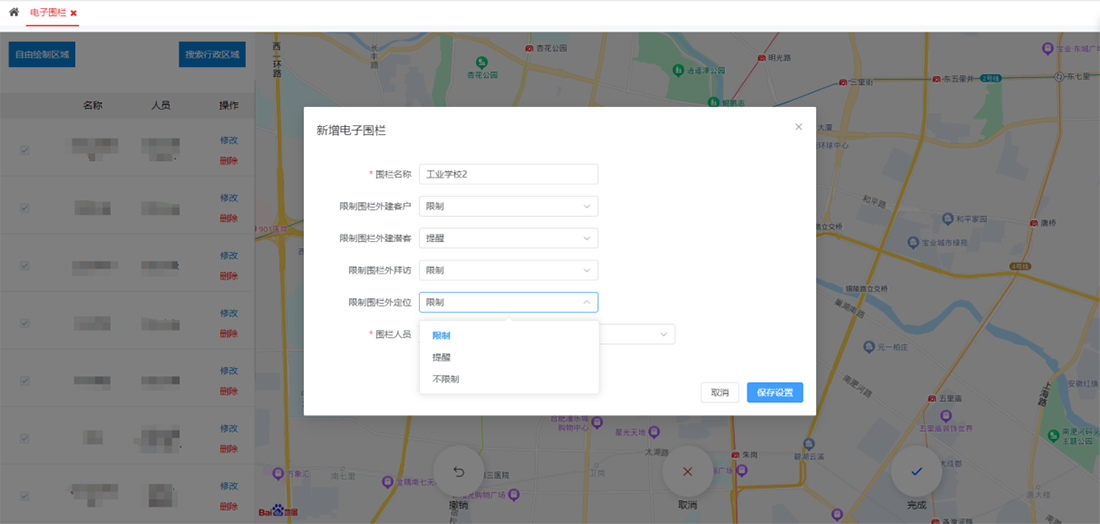The height and width of the screenshot is (524, 1100).
Task: Click the checkmark 完成 circle icon on map
Action: (x=916, y=471)
